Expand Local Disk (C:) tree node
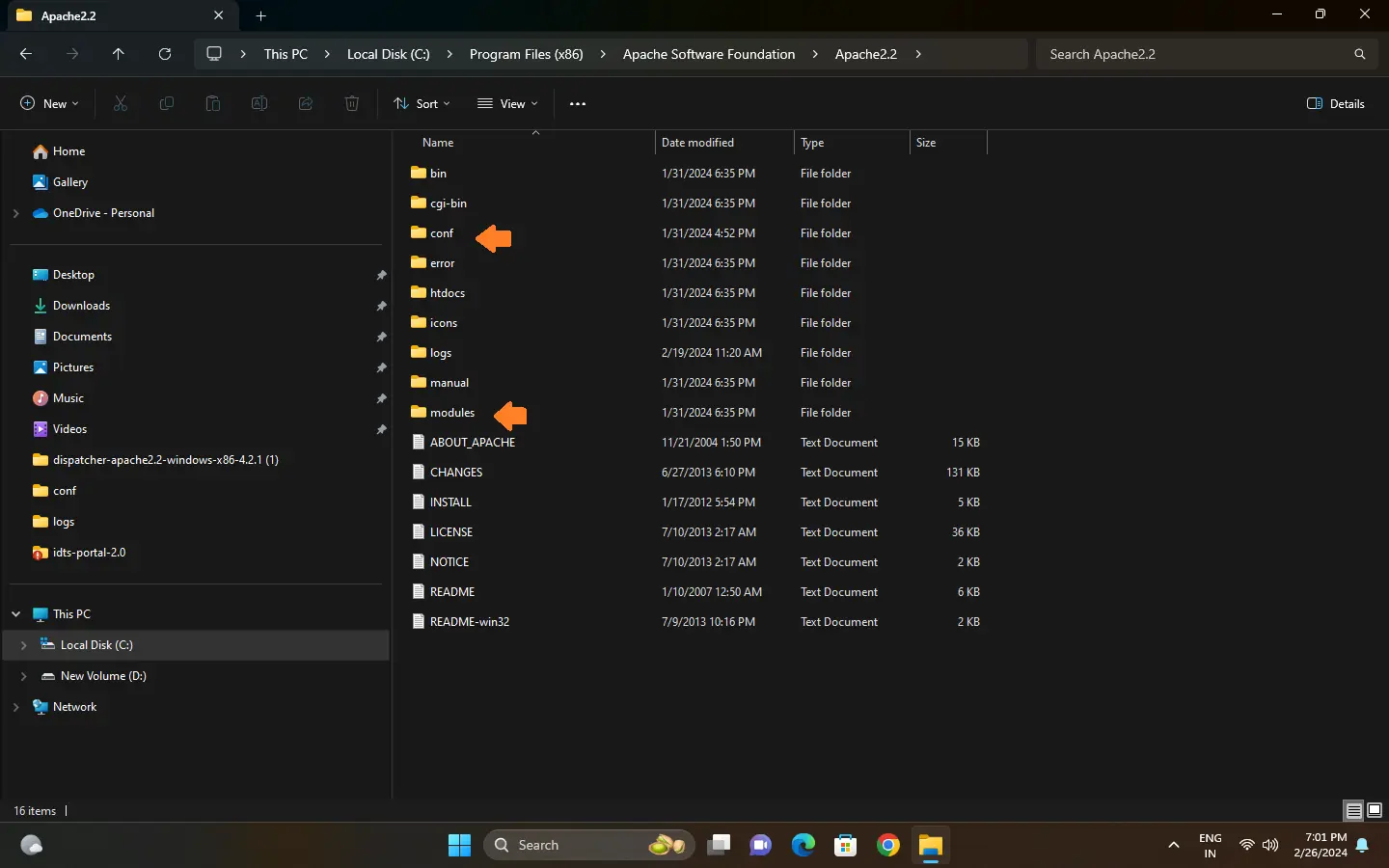The image size is (1389, 868). (x=23, y=645)
